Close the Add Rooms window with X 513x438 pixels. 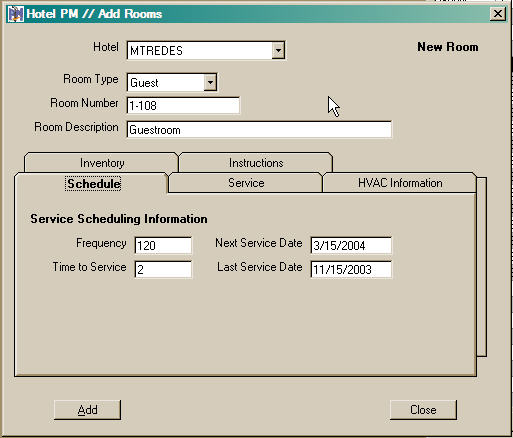tap(498, 14)
